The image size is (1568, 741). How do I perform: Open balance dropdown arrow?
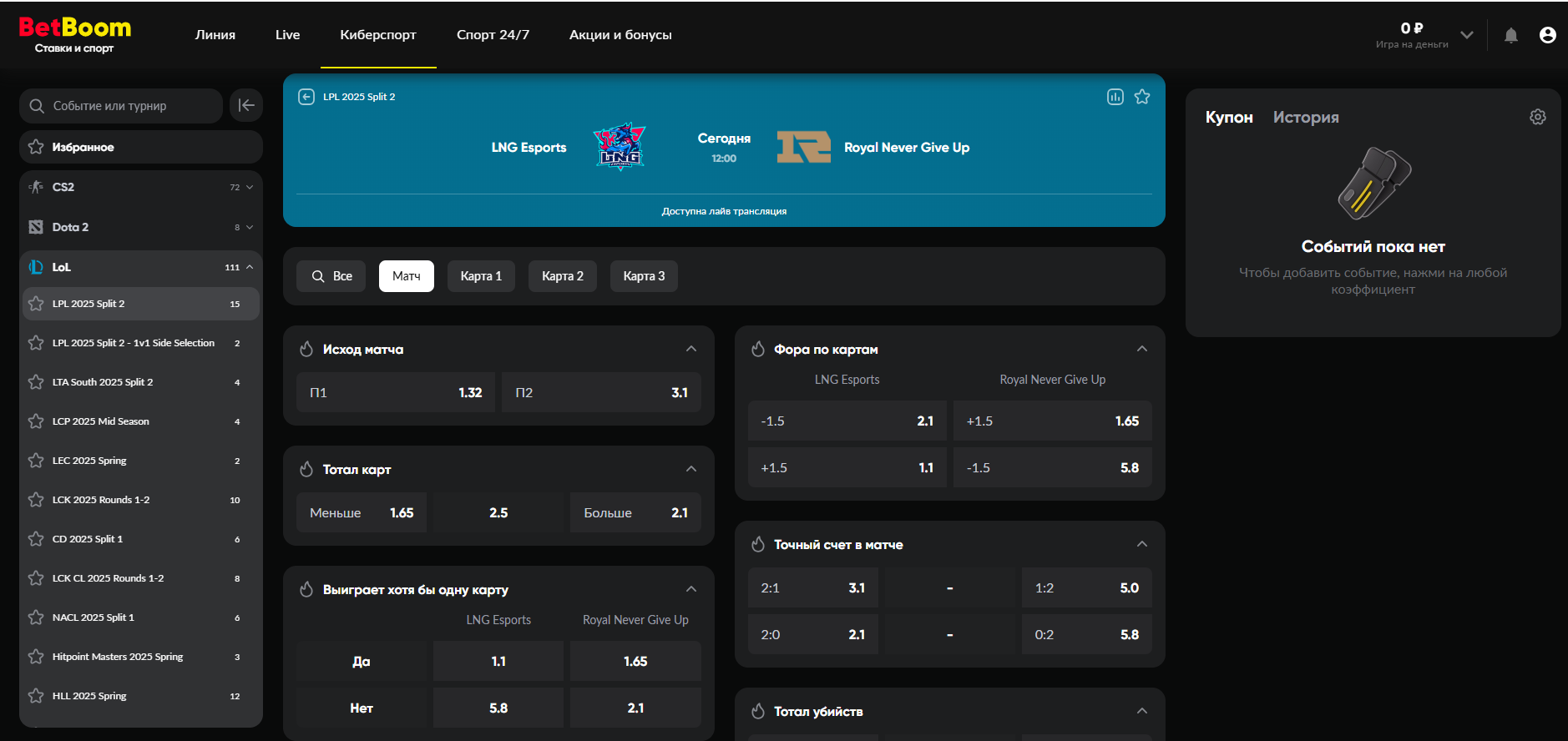pos(1466,35)
